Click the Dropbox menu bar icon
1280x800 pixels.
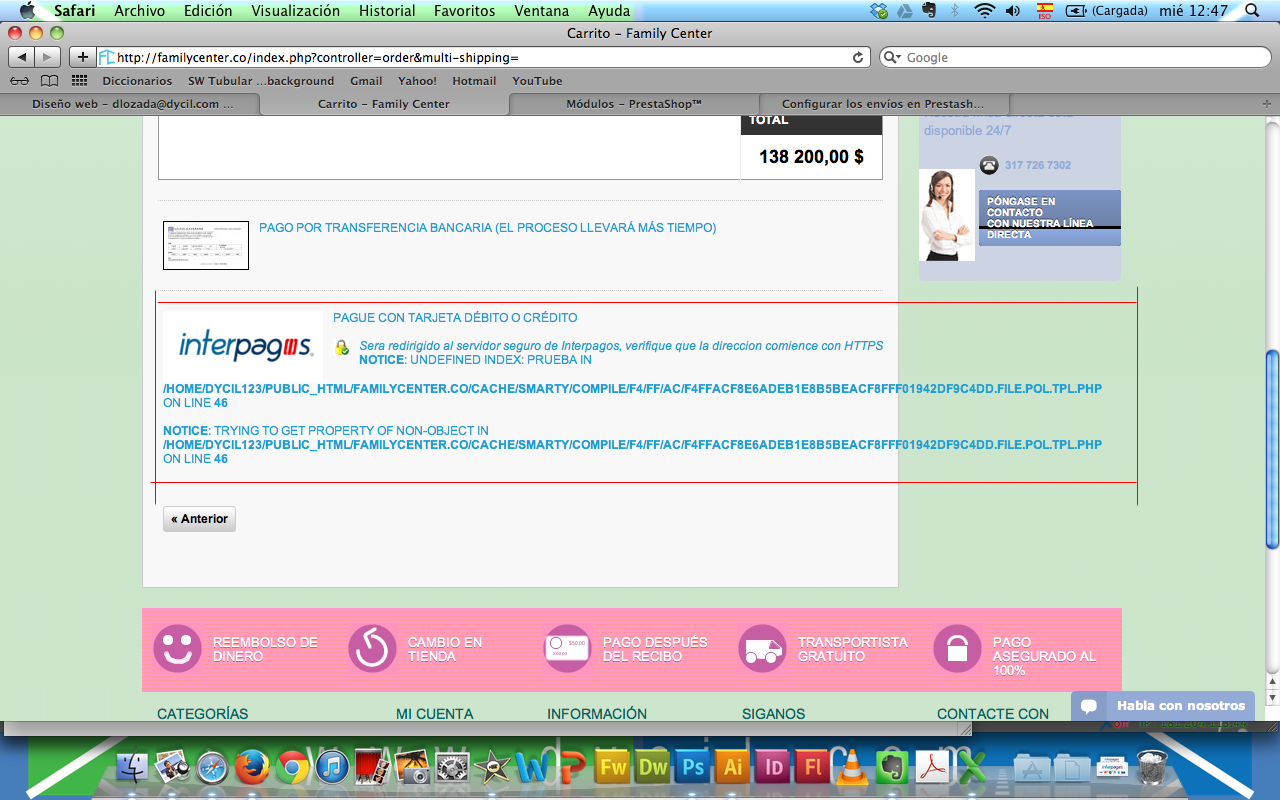pyautogui.click(x=879, y=11)
